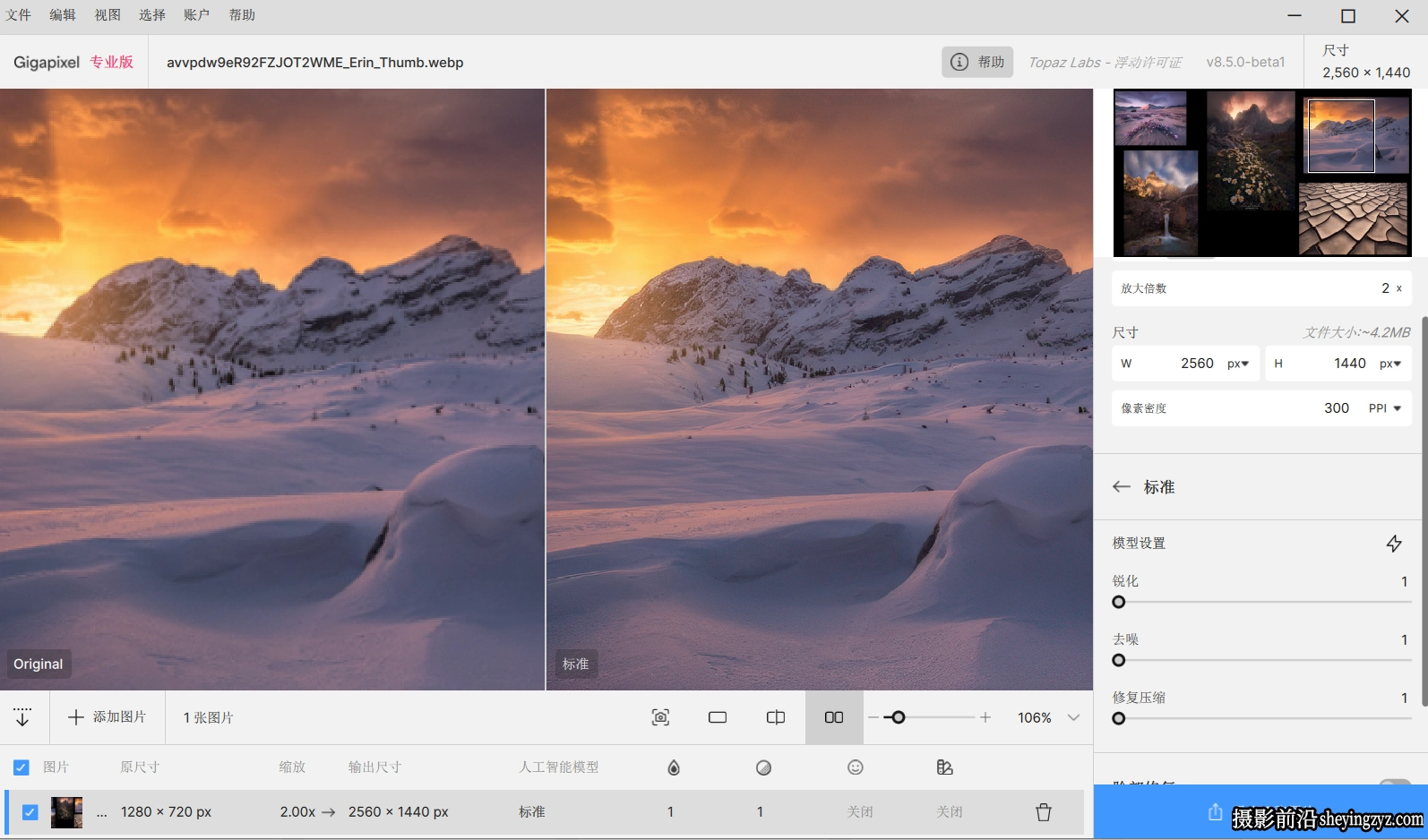Click the 2.00x scale value in row
Screen dimensions: 1428x840
pos(297,812)
